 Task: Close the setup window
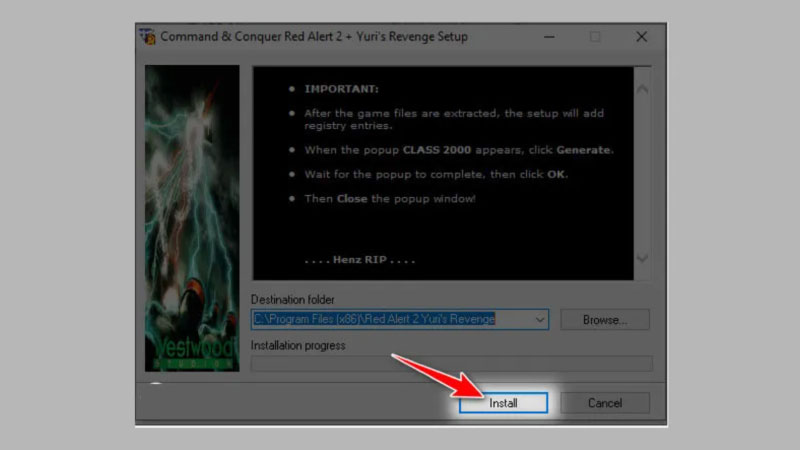[x=641, y=37]
